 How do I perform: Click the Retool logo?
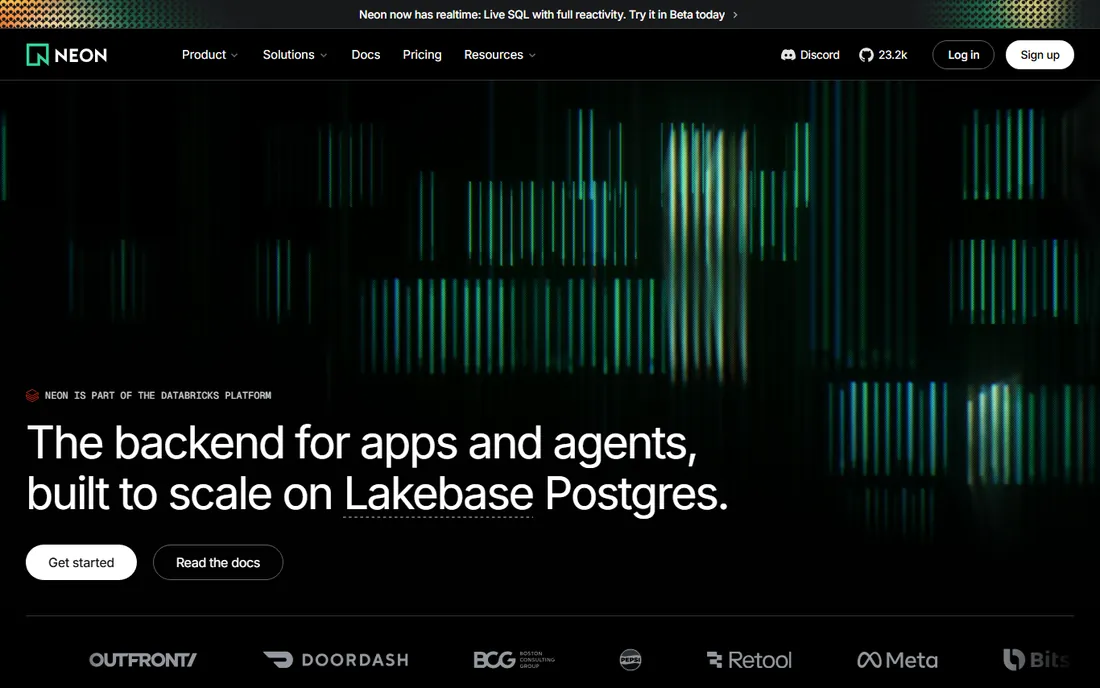pyautogui.click(x=749, y=660)
